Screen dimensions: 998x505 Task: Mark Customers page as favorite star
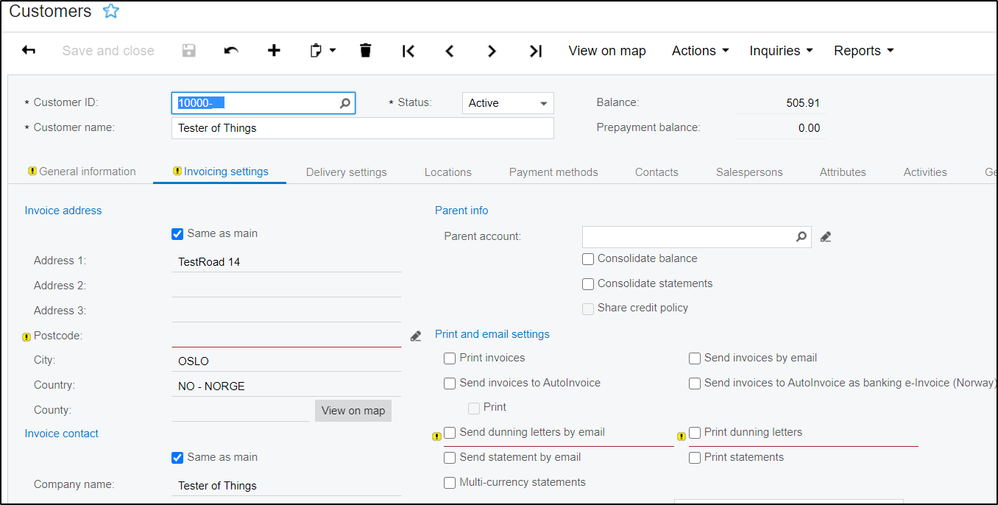111,12
